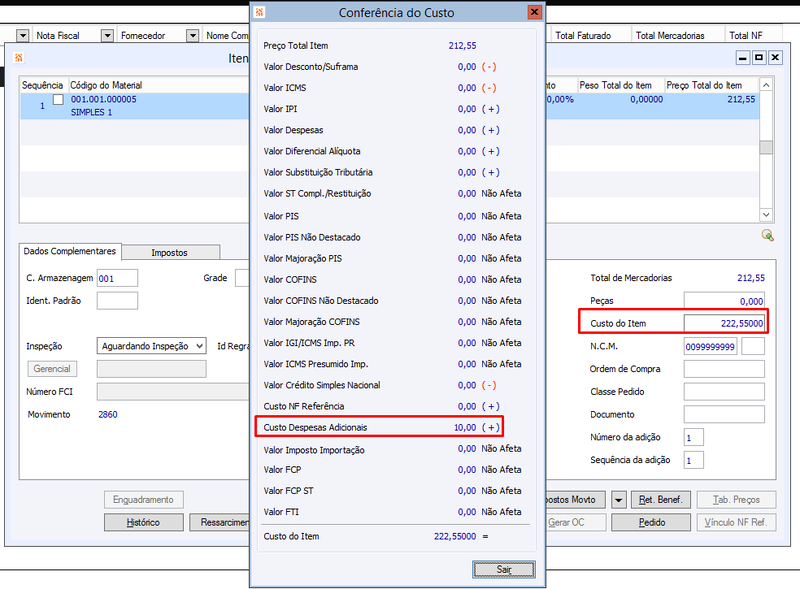Close the Itens window
The image size is (800, 589).
[x=775, y=58]
